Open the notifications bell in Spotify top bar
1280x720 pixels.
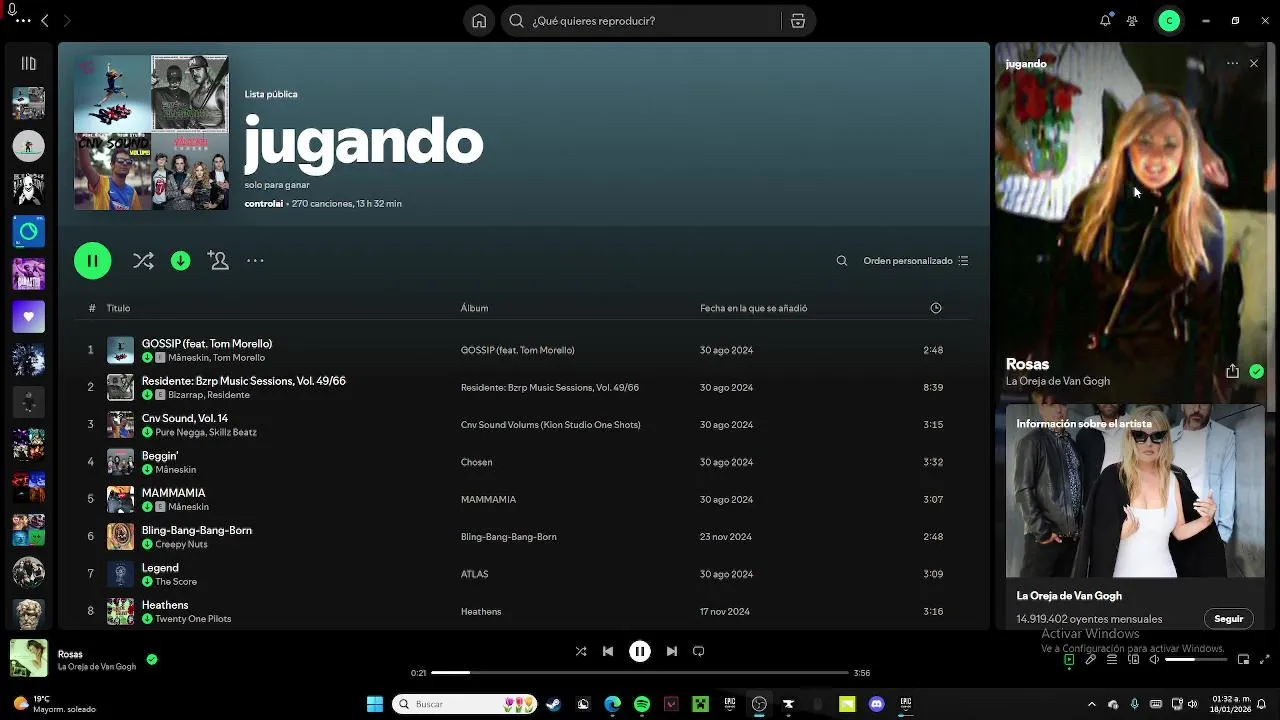[x=1105, y=21]
